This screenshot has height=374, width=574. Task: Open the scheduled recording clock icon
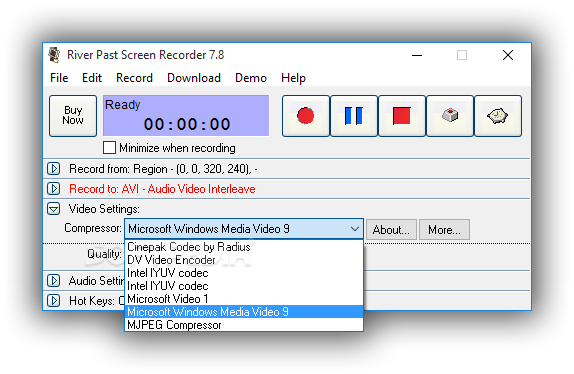pyautogui.click(x=498, y=116)
